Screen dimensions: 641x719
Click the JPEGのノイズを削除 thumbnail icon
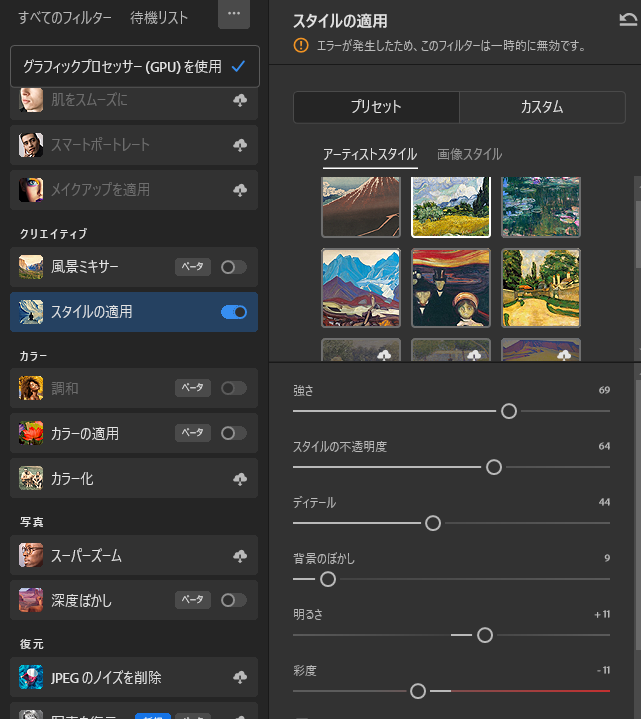[31, 677]
